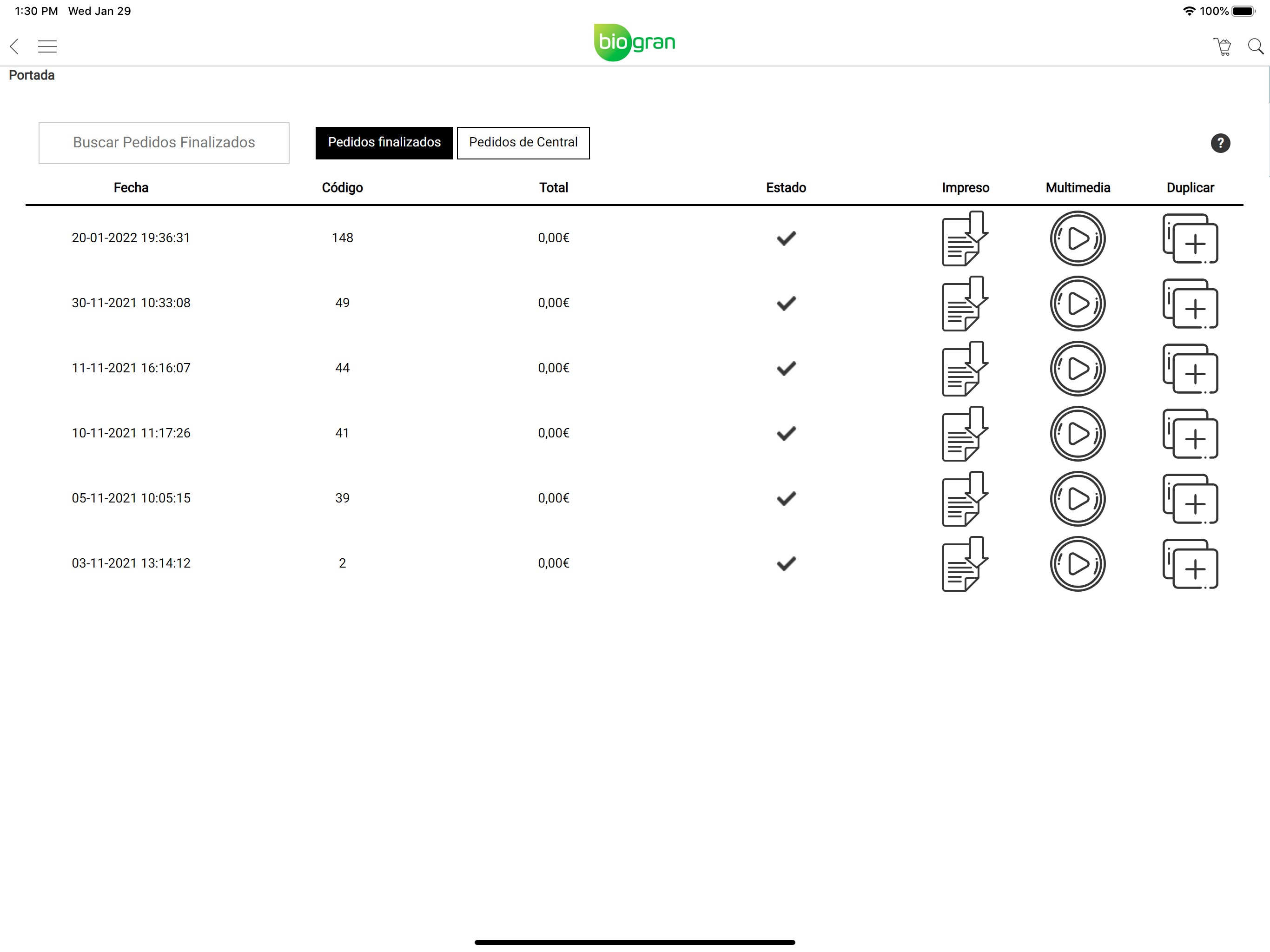1270x952 pixels.
Task: Open the help question mark icon
Action: 1220,143
